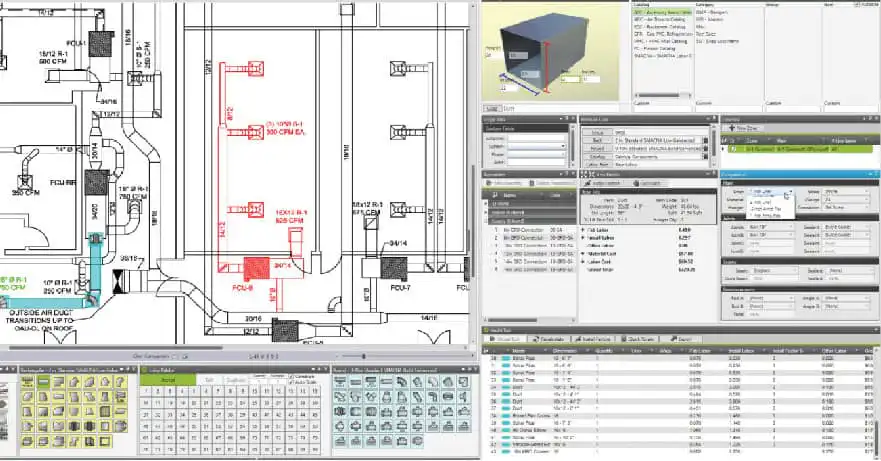Click the icon beside the drawing page counter
Screen dimensions: 881x461
185,356
